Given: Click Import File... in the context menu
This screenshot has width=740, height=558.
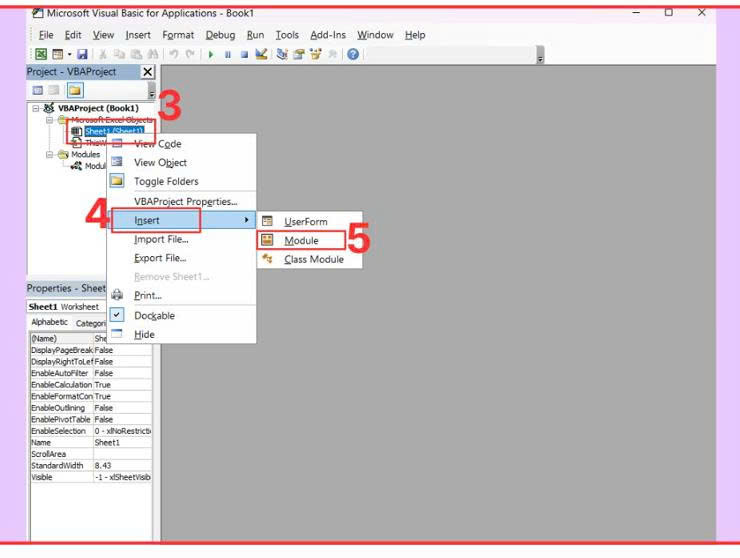Looking at the screenshot, I should coord(161,239).
